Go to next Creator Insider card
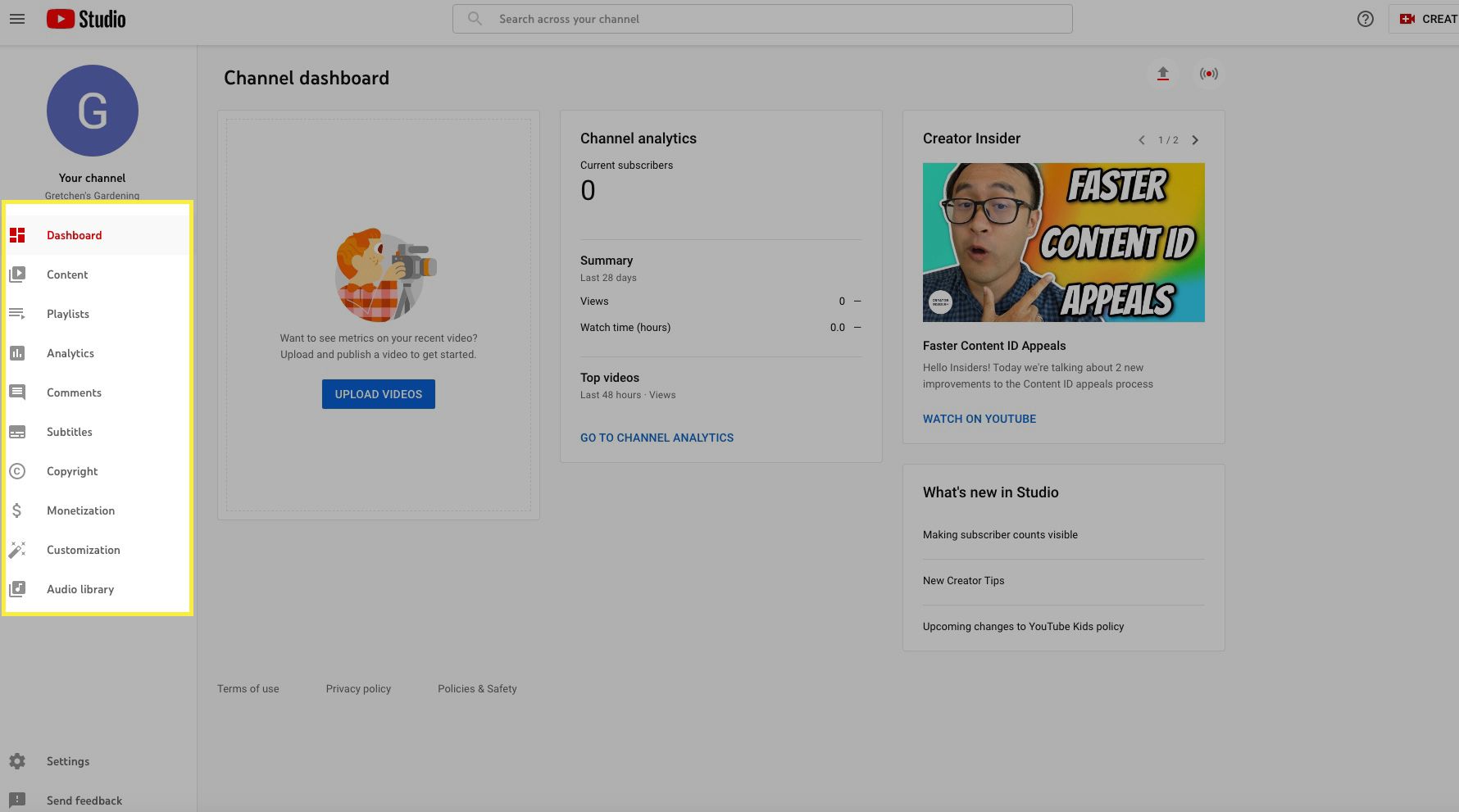Image resolution: width=1459 pixels, height=812 pixels. (x=1195, y=140)
